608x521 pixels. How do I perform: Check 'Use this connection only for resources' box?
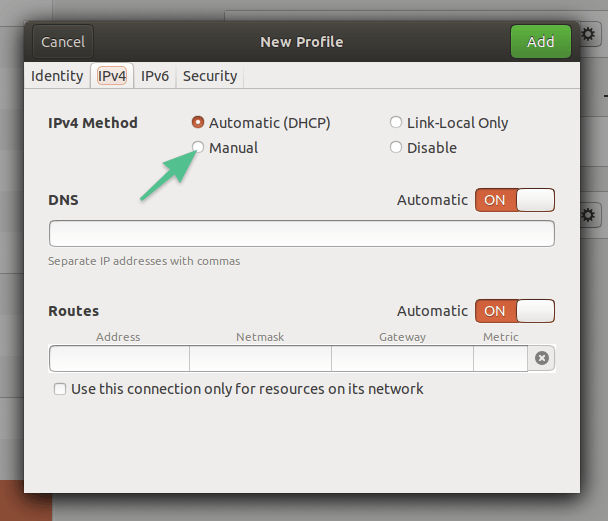pyautogui.click(x=60, y=389)
